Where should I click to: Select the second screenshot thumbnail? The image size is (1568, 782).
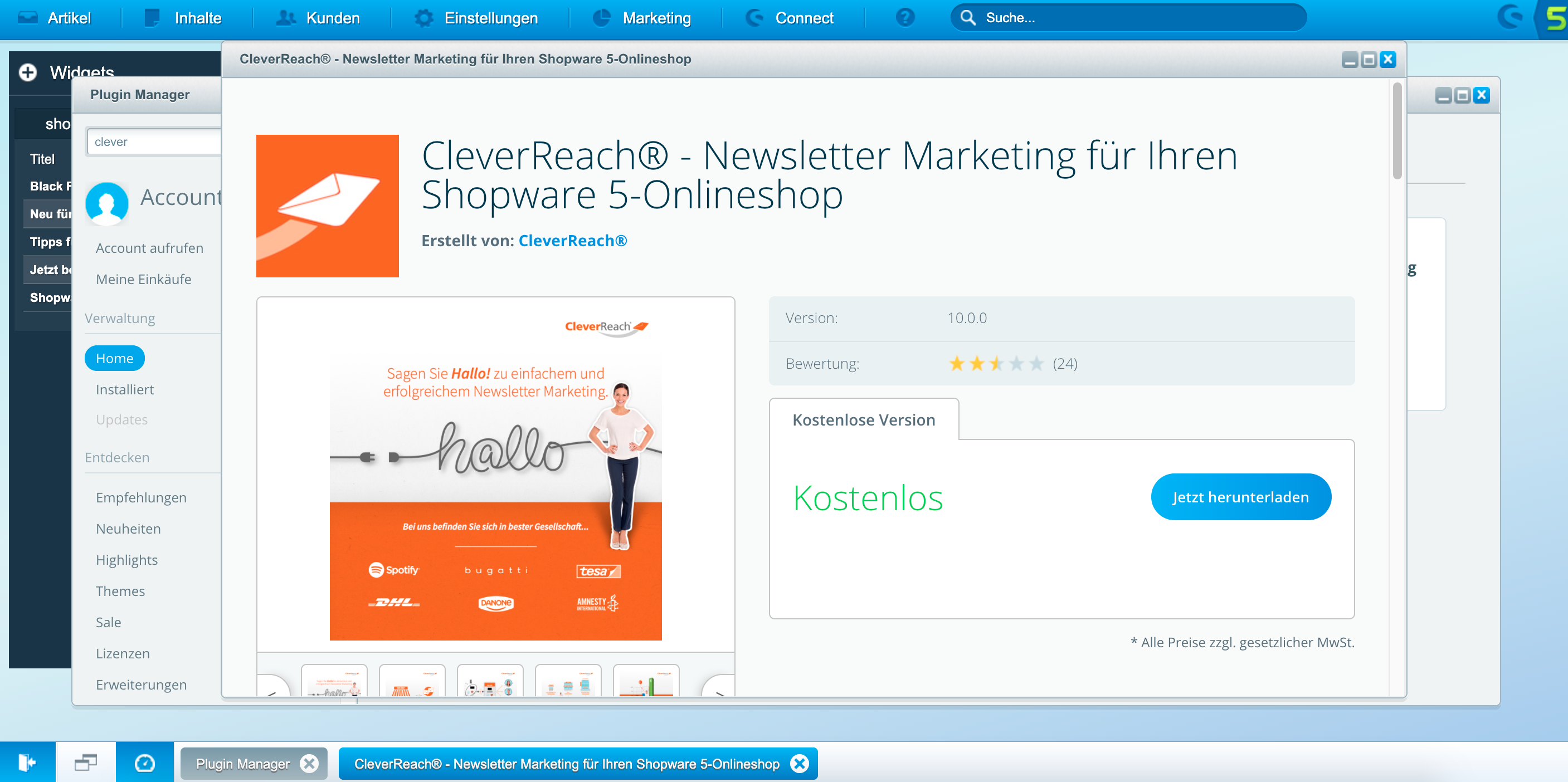pyautogui.click(x=412, y=681)
